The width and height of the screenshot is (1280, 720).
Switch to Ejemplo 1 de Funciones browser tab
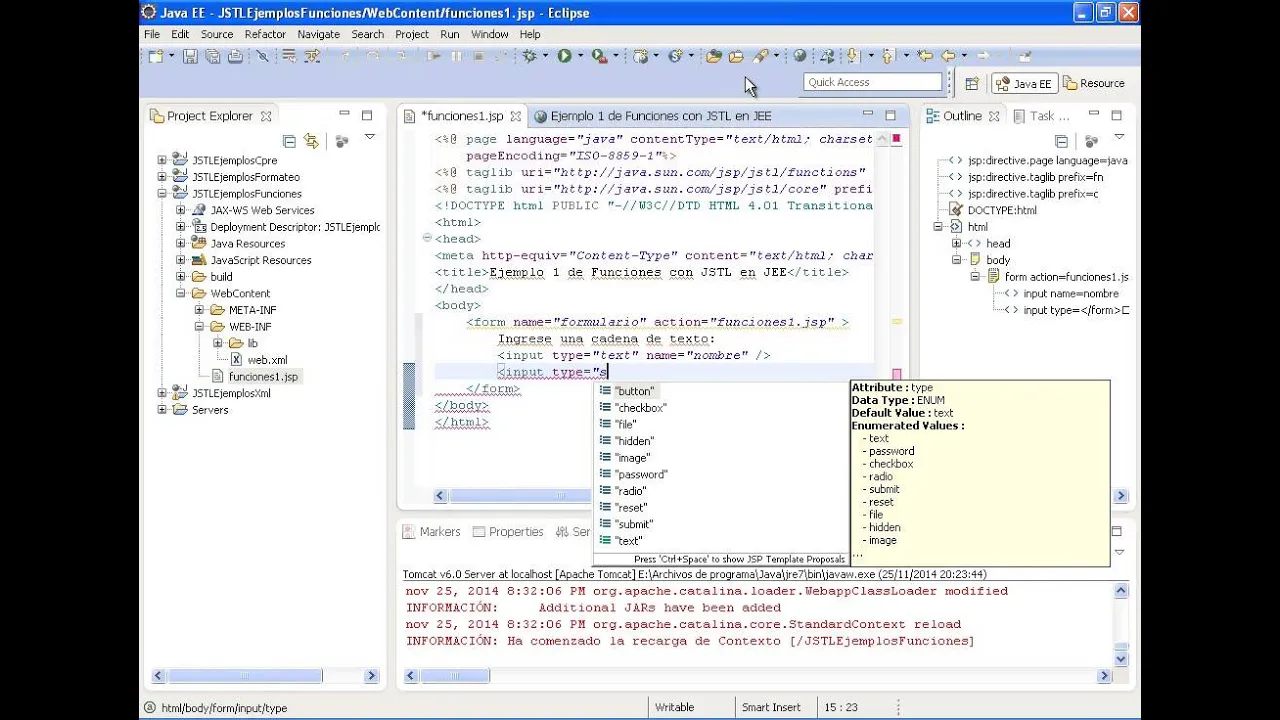[652, 116]
